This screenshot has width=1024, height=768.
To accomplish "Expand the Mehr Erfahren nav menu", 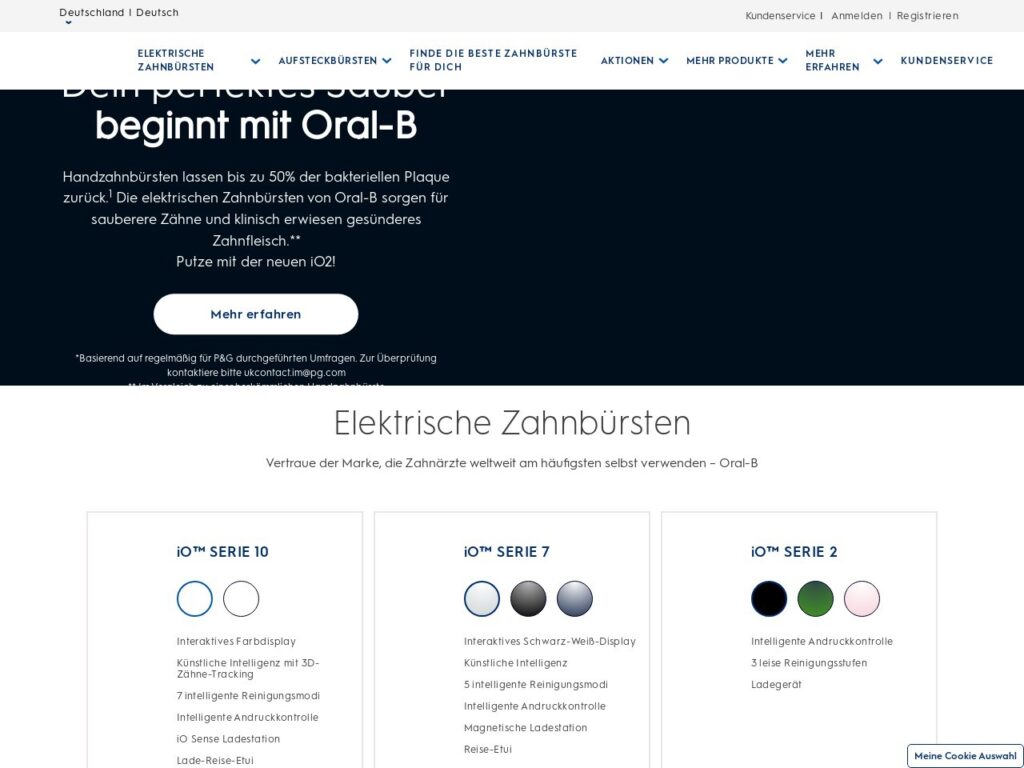I will pos(877,61).
